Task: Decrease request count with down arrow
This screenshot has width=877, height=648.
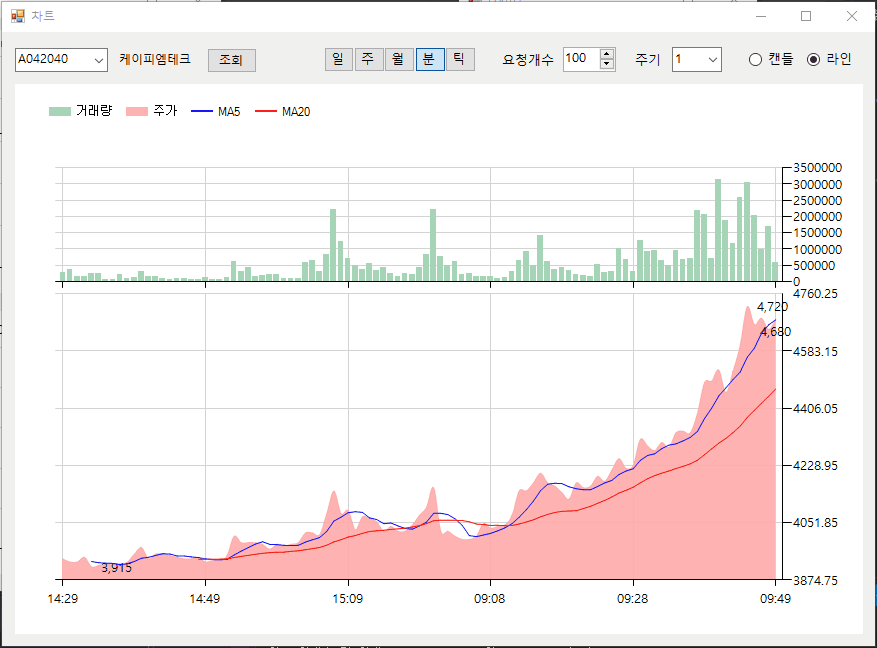Action: (607, 64)
